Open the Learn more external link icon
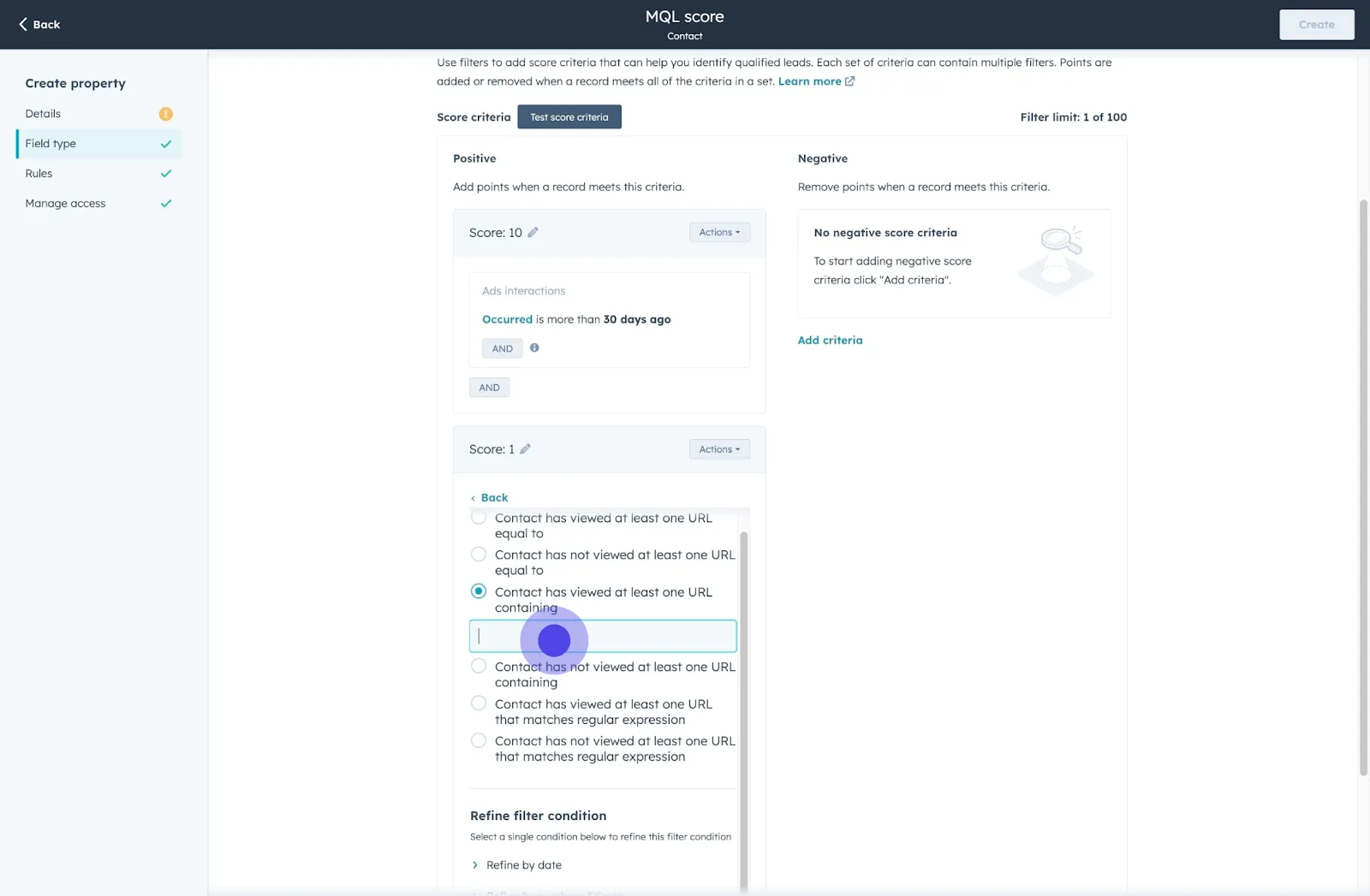1370x896 pixels. coord(849,81)
